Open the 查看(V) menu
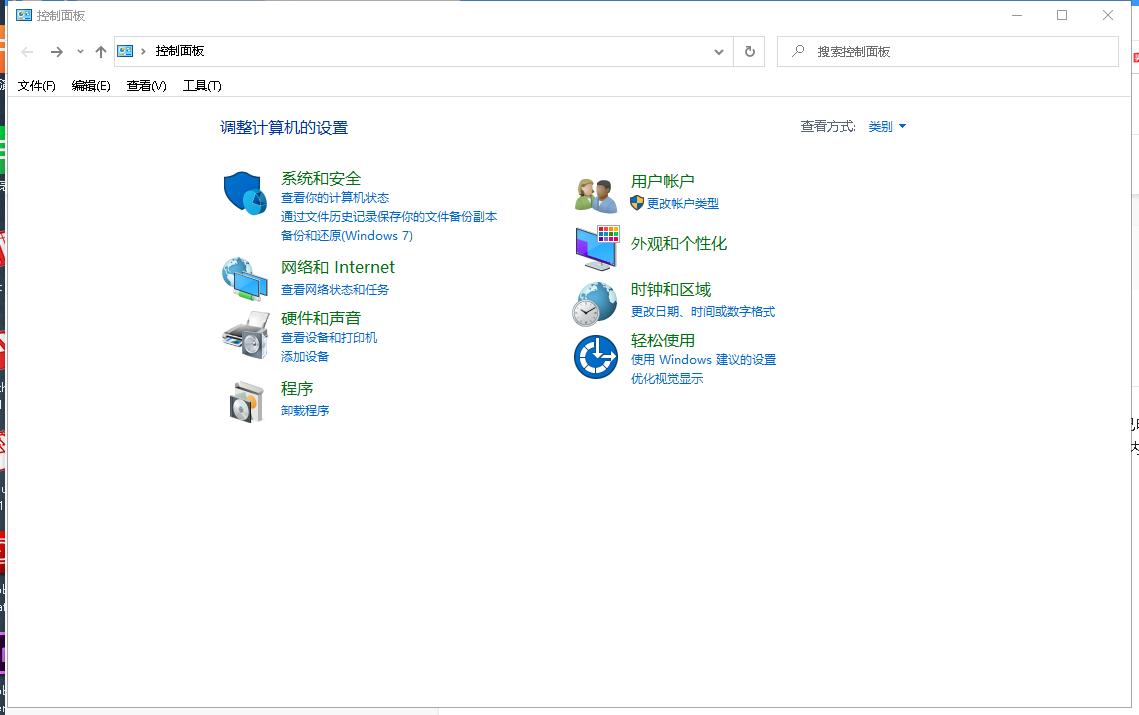Image resolution: width=1139 pixels, height=715 pixels. tap(145, 86)
